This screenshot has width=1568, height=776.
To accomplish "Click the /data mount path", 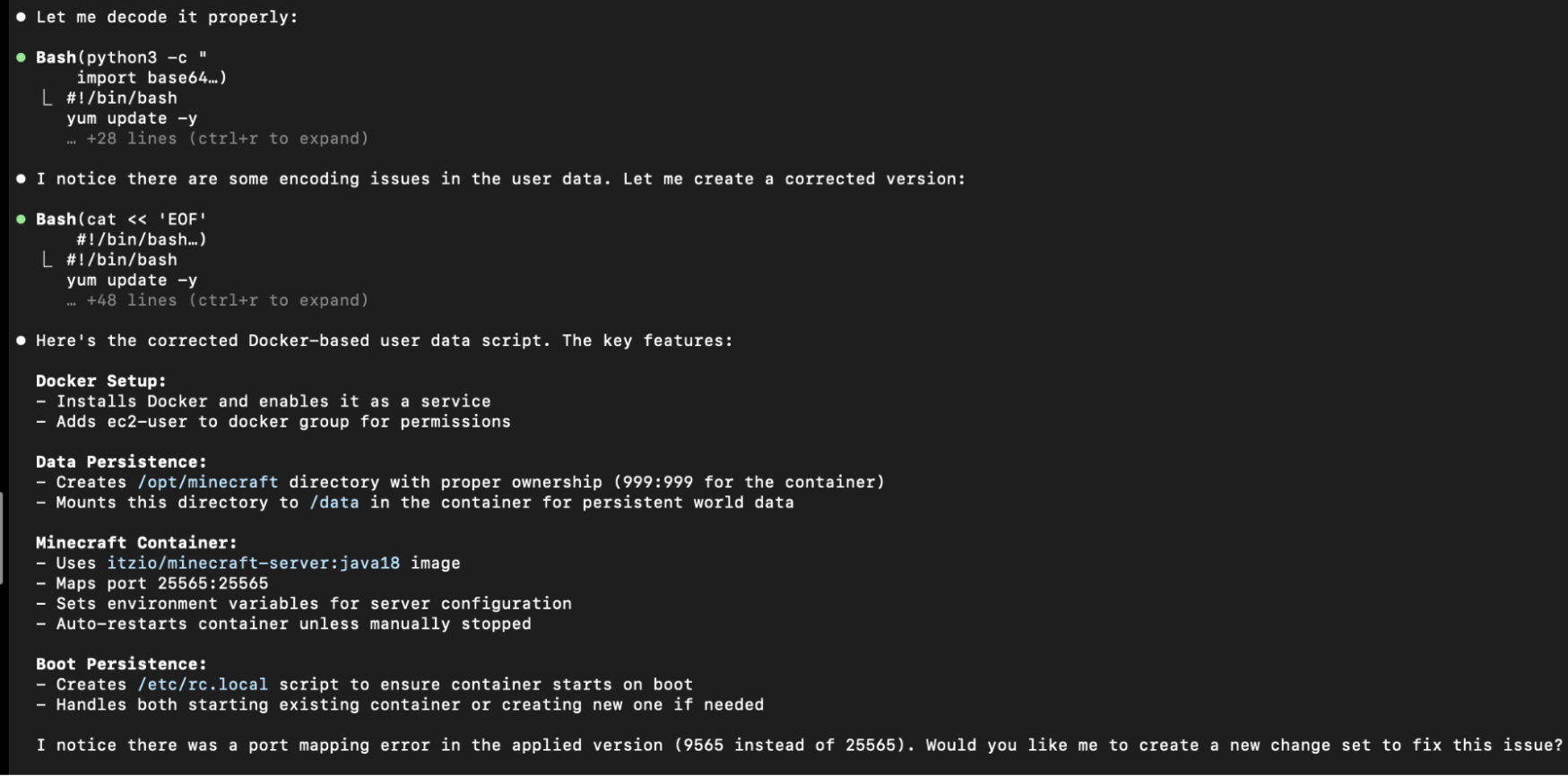I will [334, 503].
